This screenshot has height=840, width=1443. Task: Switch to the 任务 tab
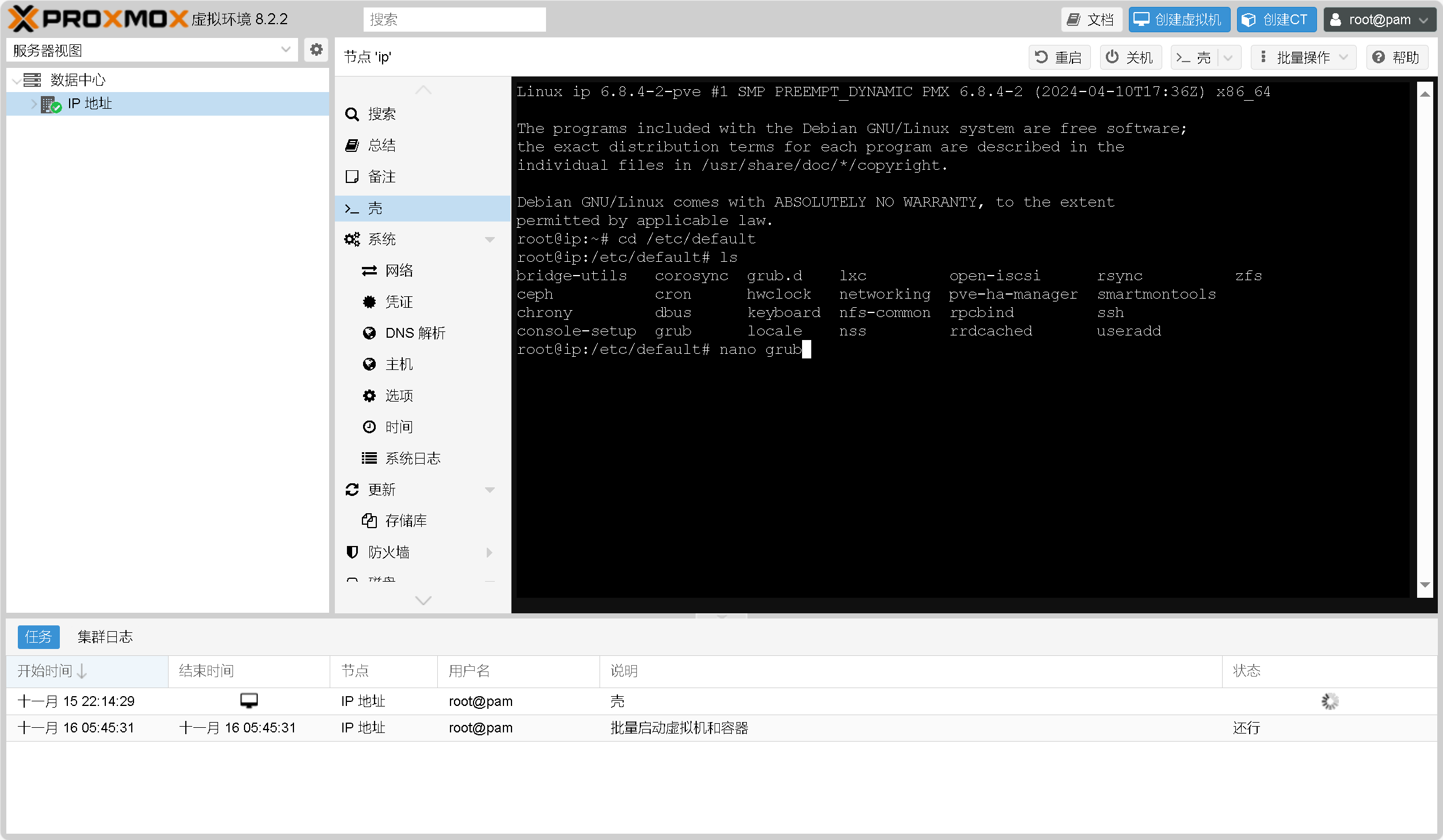pos(39,637)
